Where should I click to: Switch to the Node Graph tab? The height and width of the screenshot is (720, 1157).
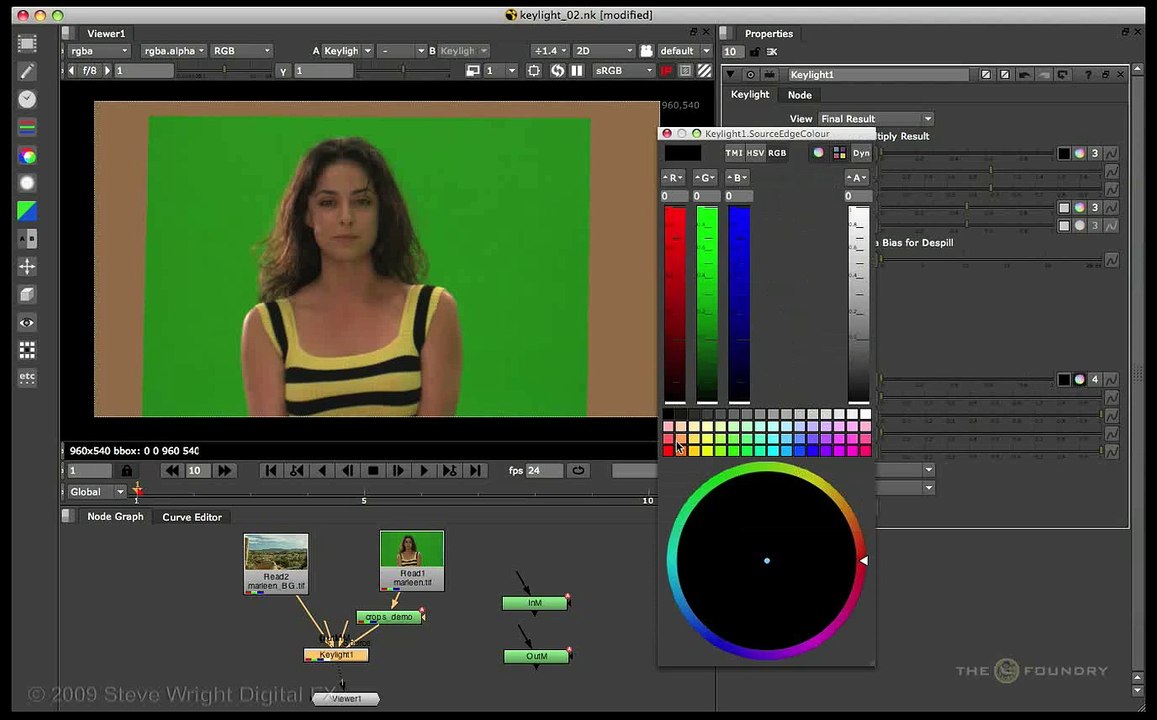coord(115,516)
